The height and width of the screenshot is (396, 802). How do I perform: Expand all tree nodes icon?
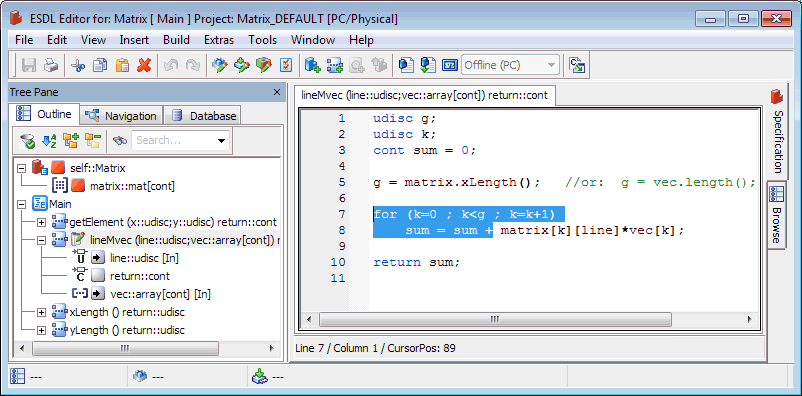[71, 141]
